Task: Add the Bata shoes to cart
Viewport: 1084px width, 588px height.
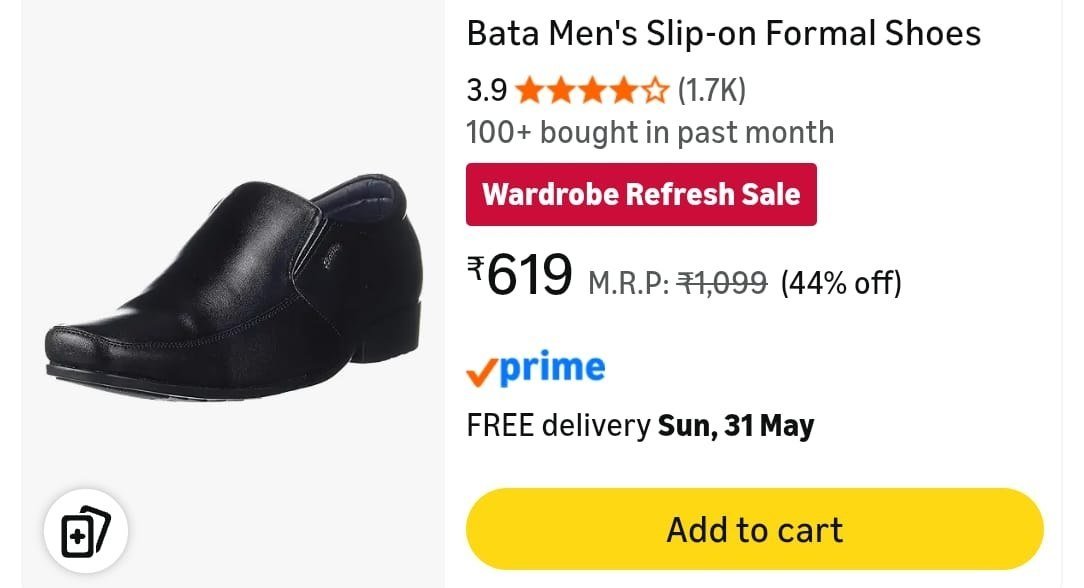Action: [755, 530]
